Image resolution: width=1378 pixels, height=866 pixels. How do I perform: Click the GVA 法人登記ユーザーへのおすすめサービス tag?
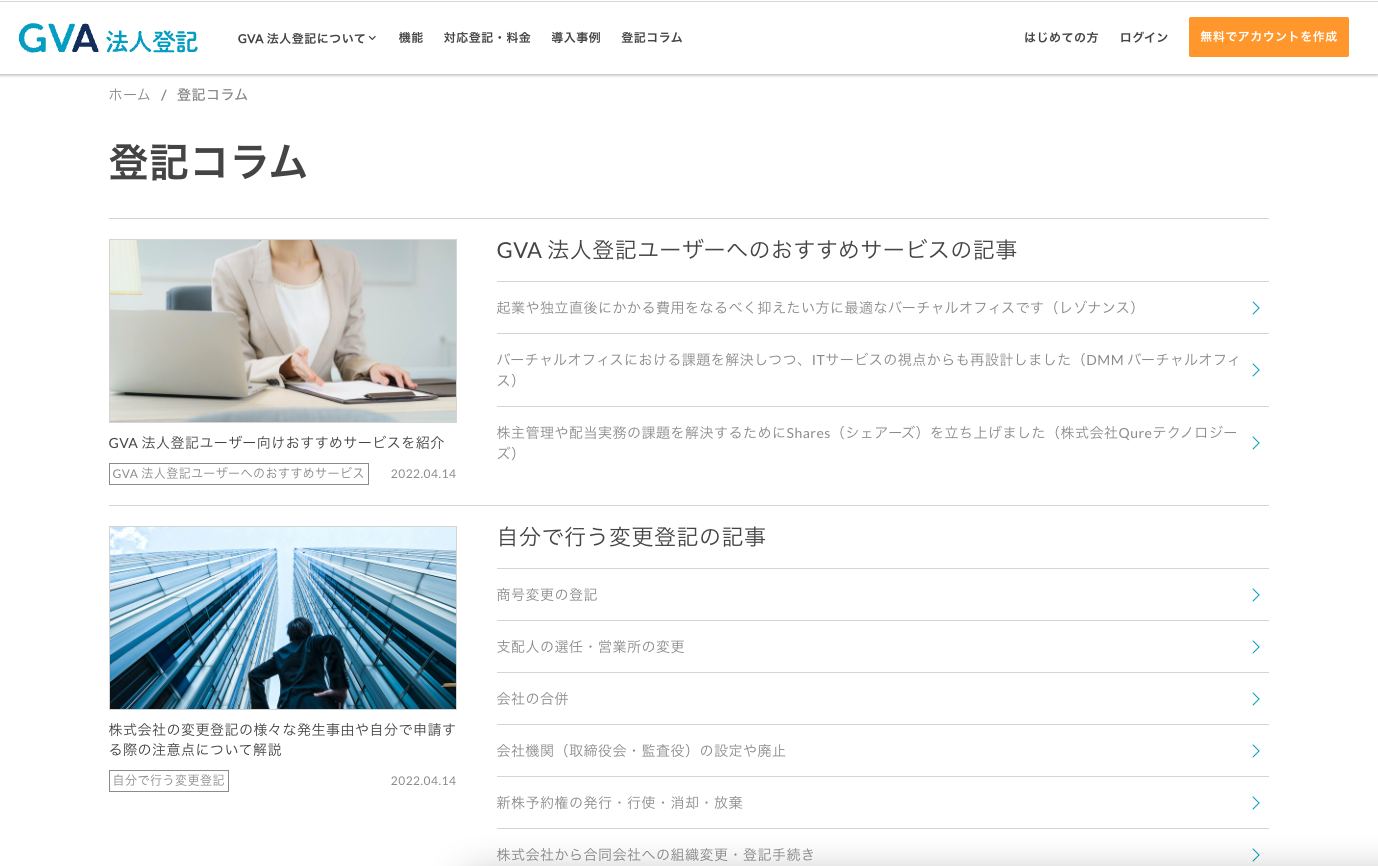pos(238,474)
